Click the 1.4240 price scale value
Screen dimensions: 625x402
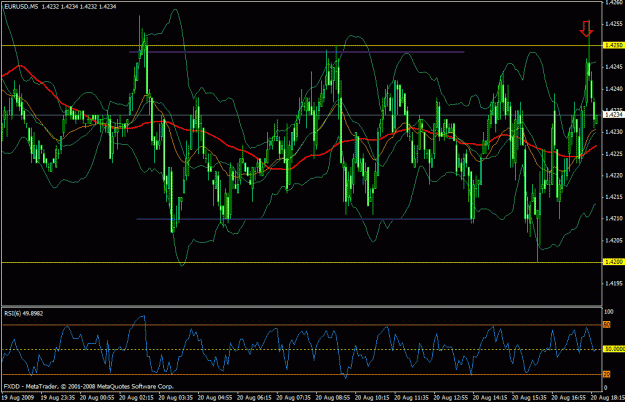(x=614, y=89)
